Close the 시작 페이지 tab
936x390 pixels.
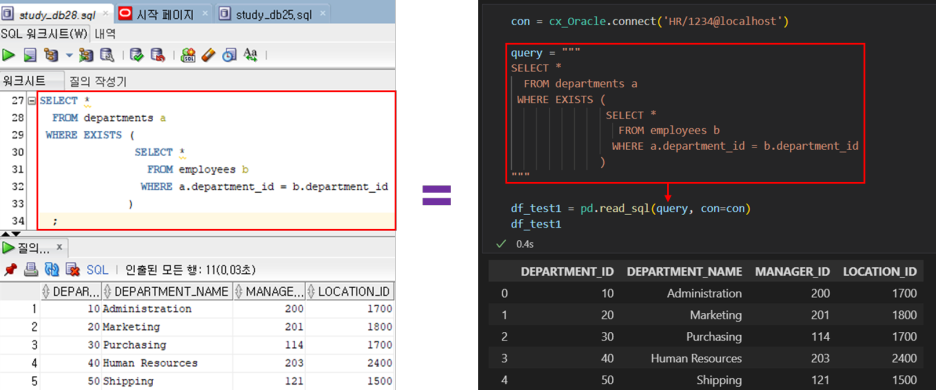[205, 13]
